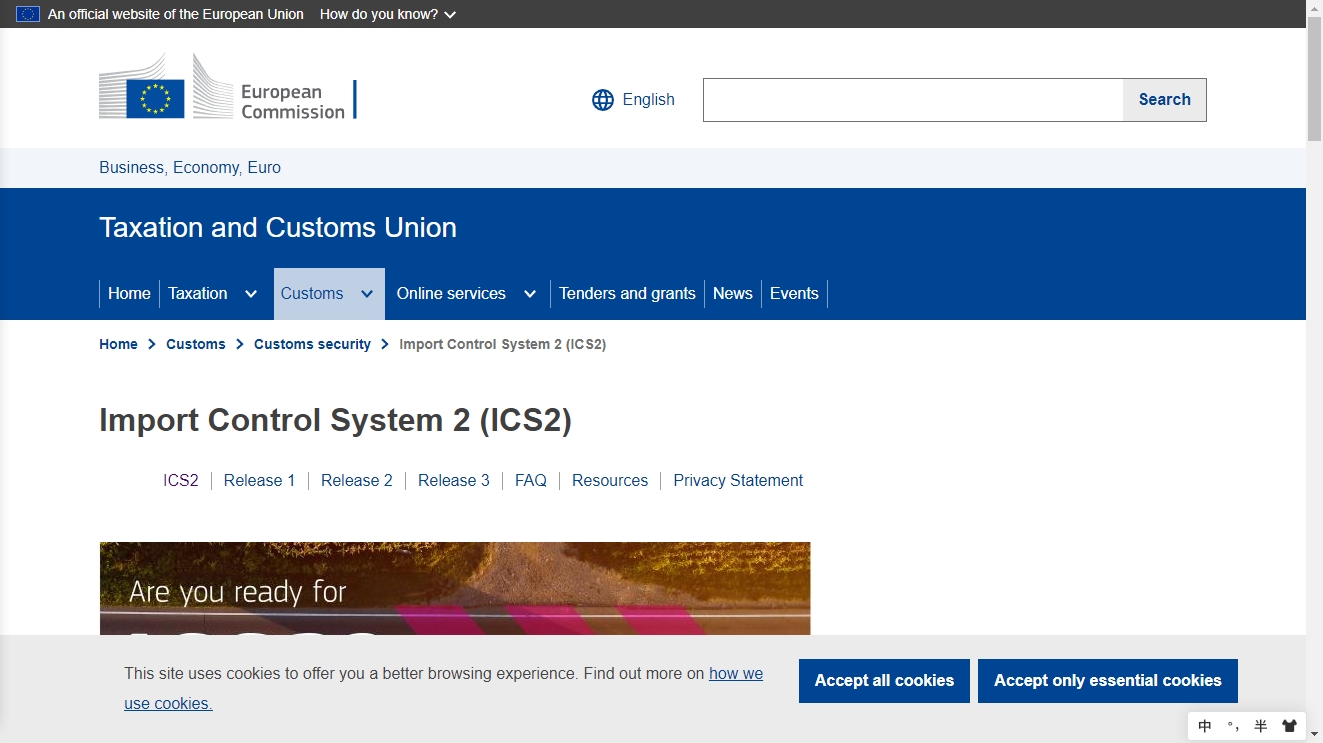Click Accept only essential cookies button
This screenshot has height=743, width=1323.
1107,681
